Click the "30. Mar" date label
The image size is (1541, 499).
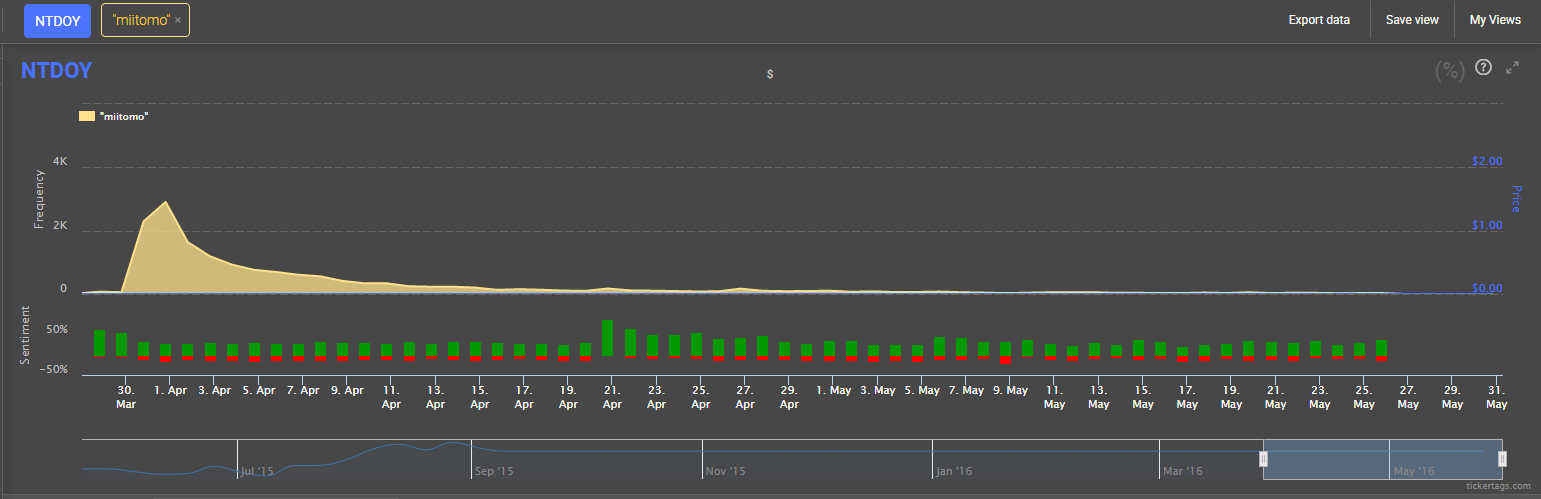click(x=126, y=397)
